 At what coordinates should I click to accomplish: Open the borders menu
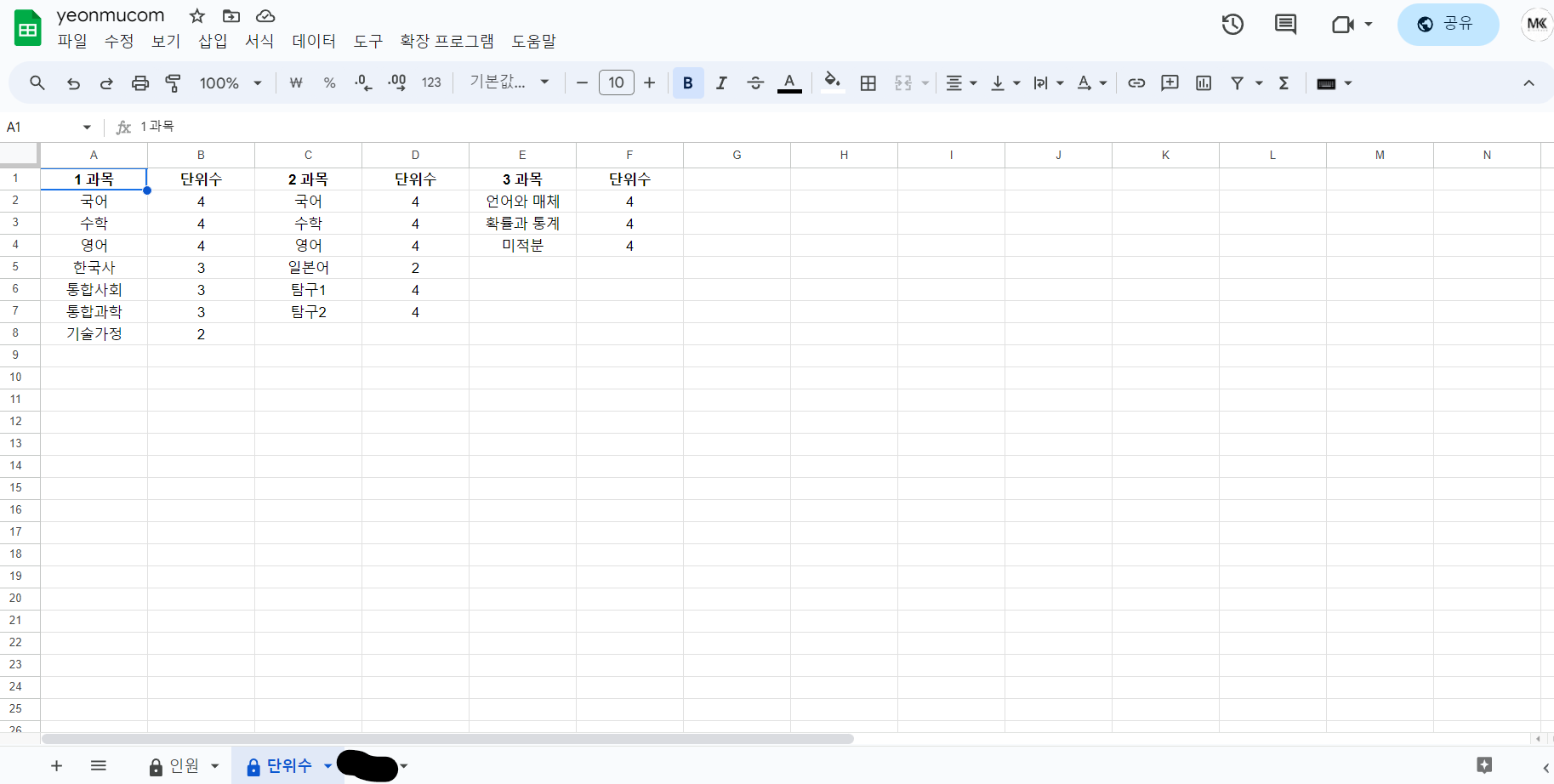[868, 82]
